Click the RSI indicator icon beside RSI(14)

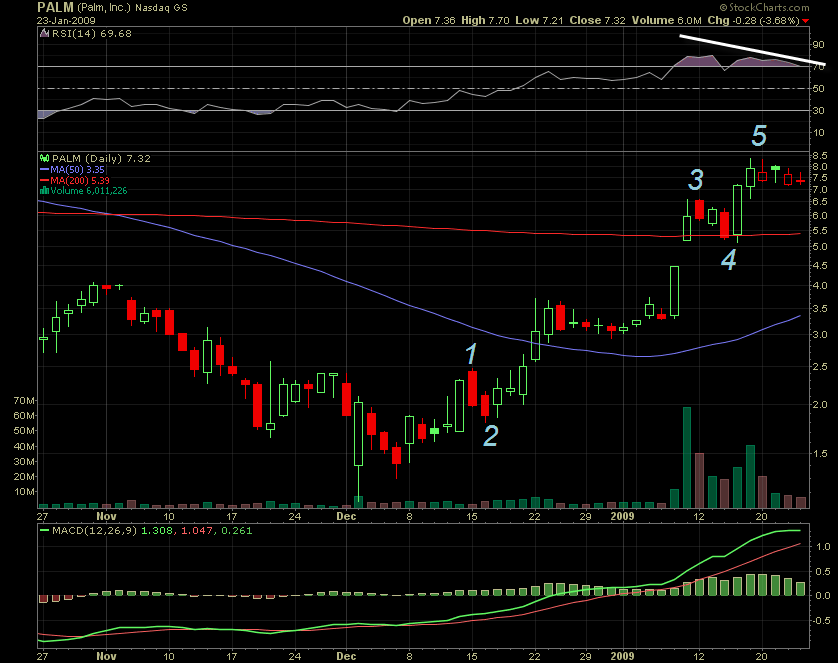coord(45,34)
